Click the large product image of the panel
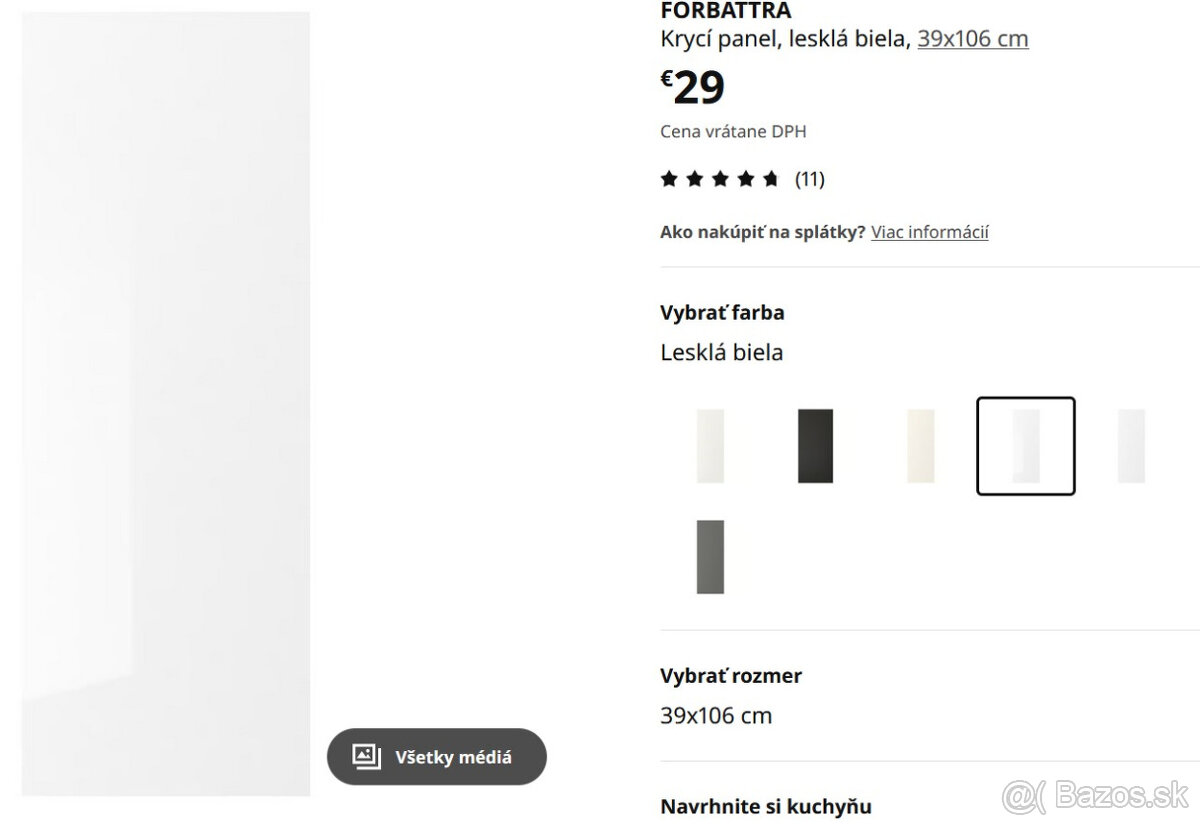 point(165,400)
